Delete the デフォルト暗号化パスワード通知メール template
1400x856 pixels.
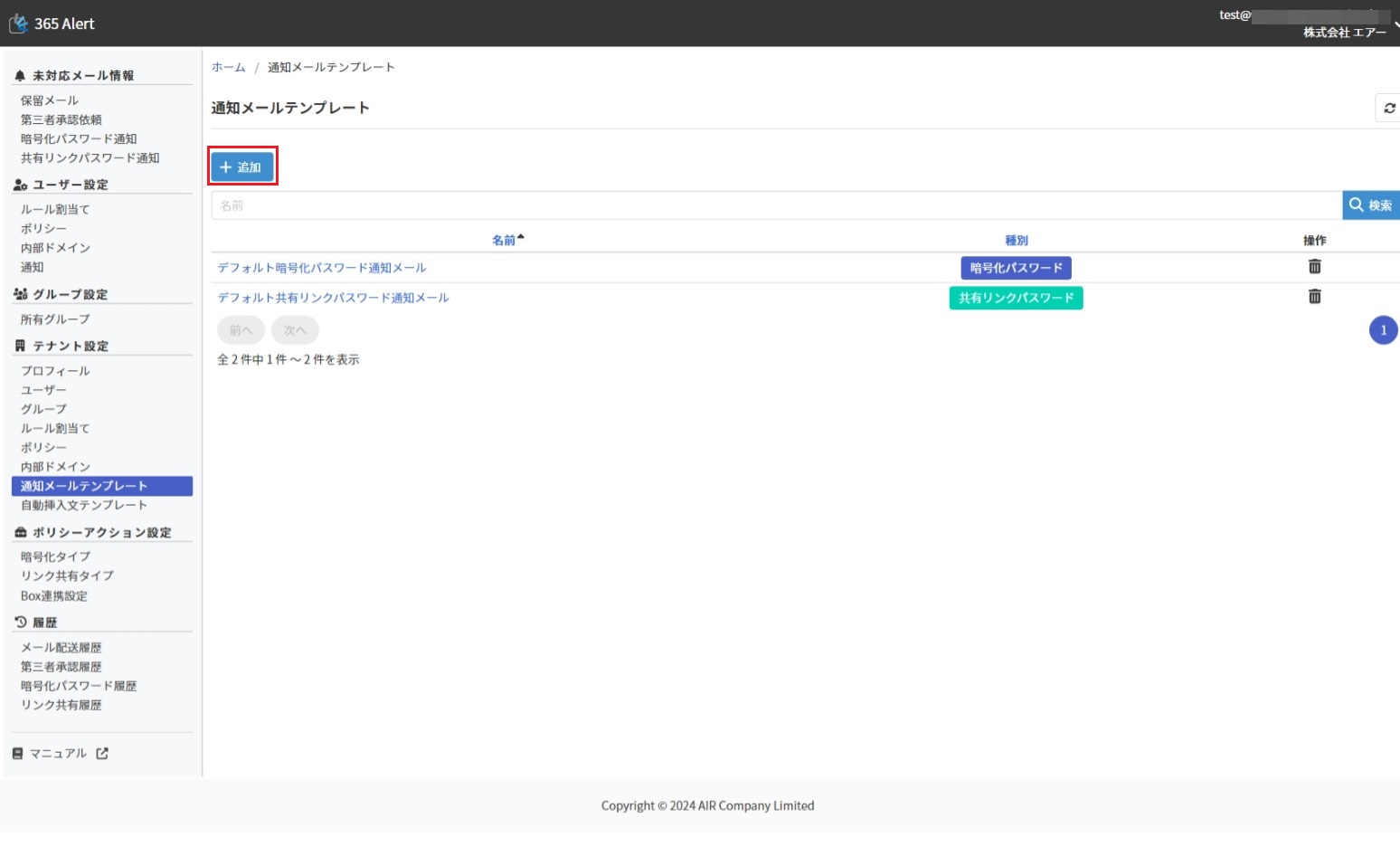[1314, 267]
